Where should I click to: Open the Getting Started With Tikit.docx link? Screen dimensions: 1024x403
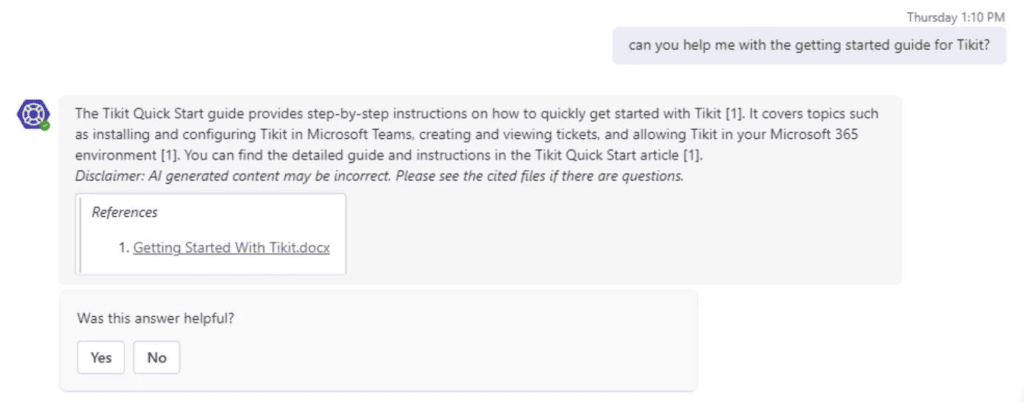point(231,248)
